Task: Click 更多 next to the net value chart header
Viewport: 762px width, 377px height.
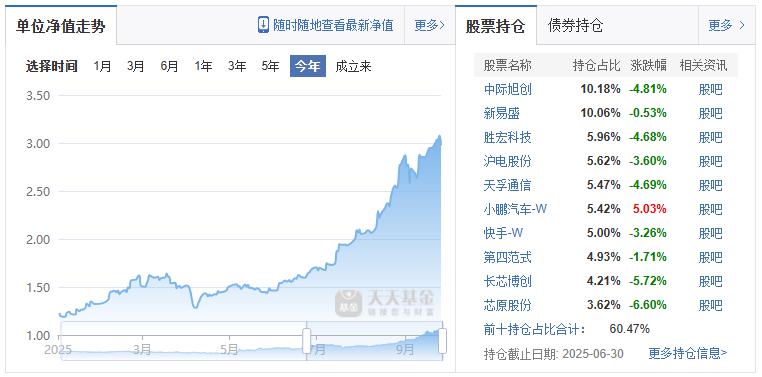Action: coord(430,25)
